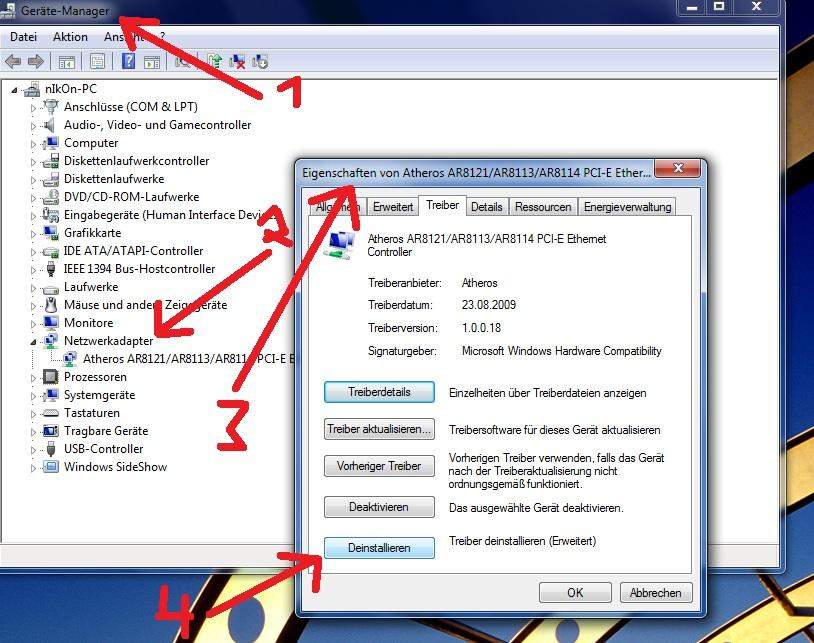
Task: Select the Audio-, Video- und Gamecontroller speaker icon
Action: point(50,125)
